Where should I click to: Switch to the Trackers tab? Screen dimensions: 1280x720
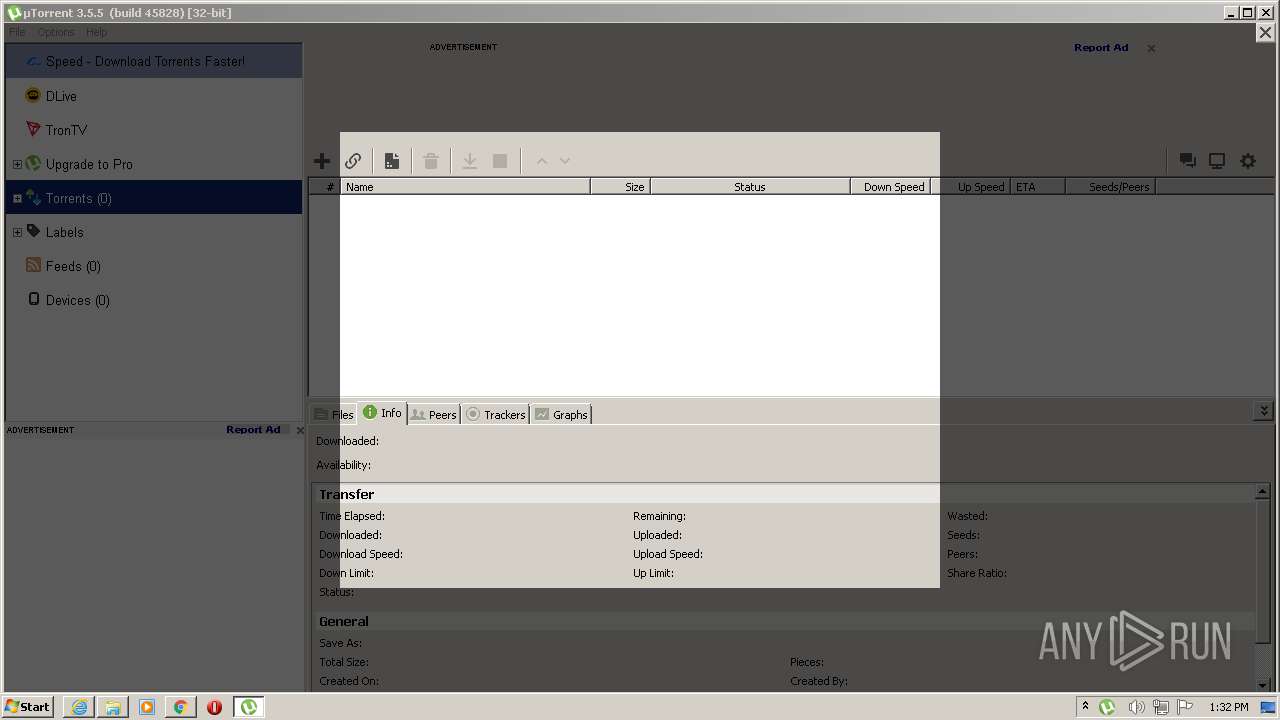pyautogui.click(x=496, y=414)
